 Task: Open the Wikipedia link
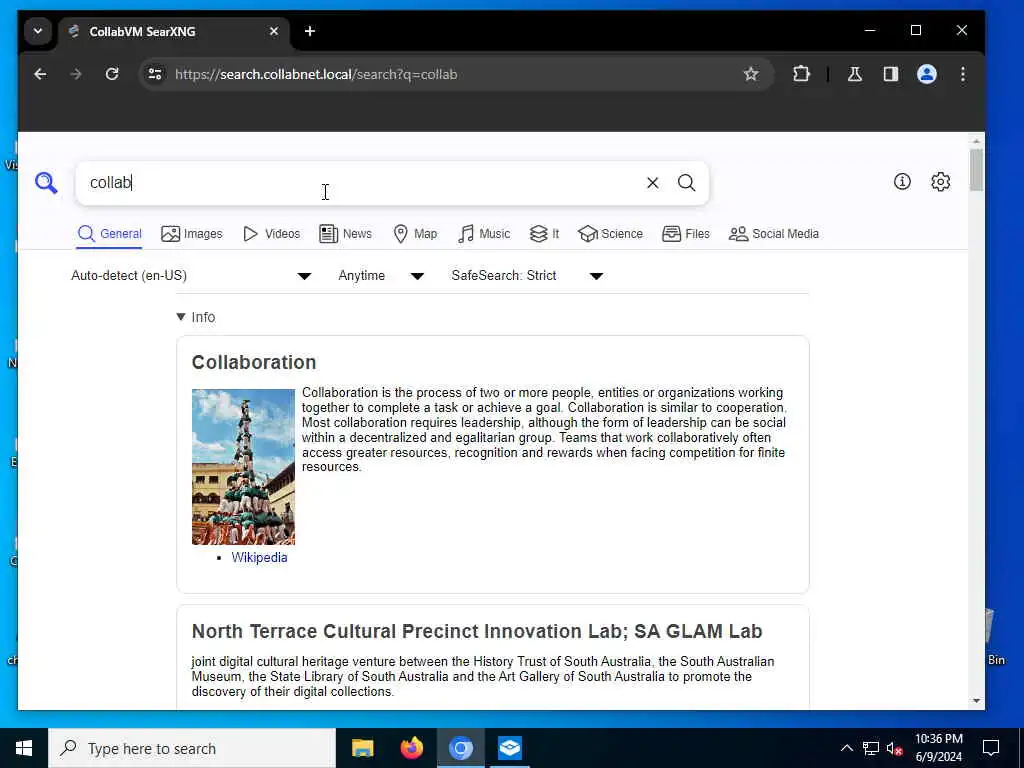pyautogui.click(x=259, y=557)
